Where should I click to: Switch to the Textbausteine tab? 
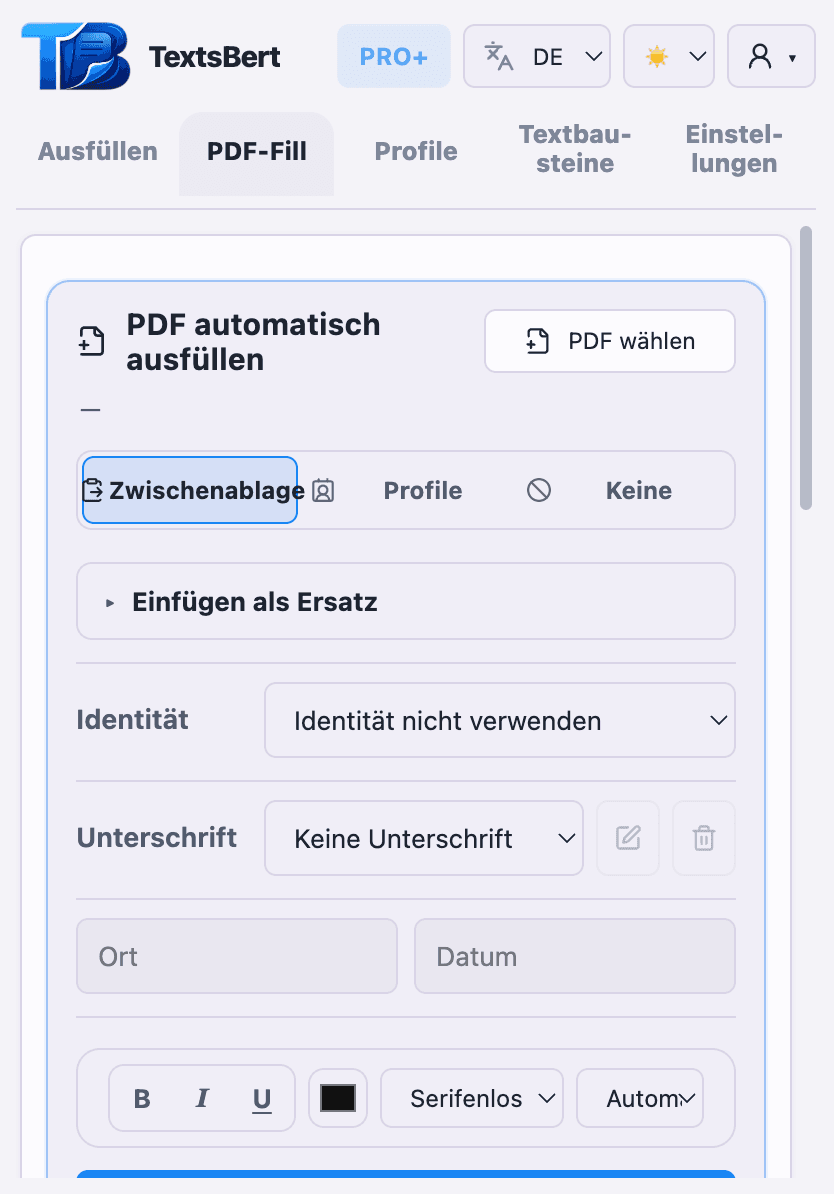coord(574,151)
